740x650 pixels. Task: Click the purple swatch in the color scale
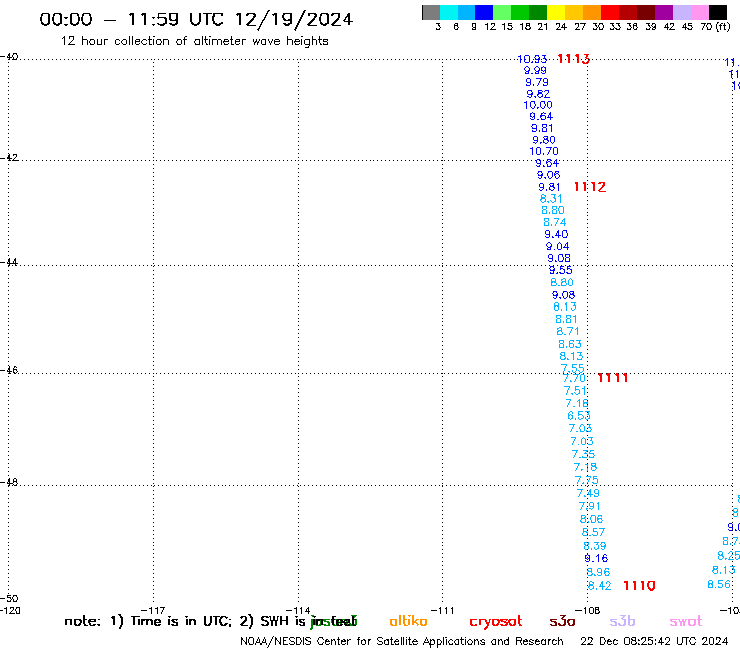tap(664, 12)
